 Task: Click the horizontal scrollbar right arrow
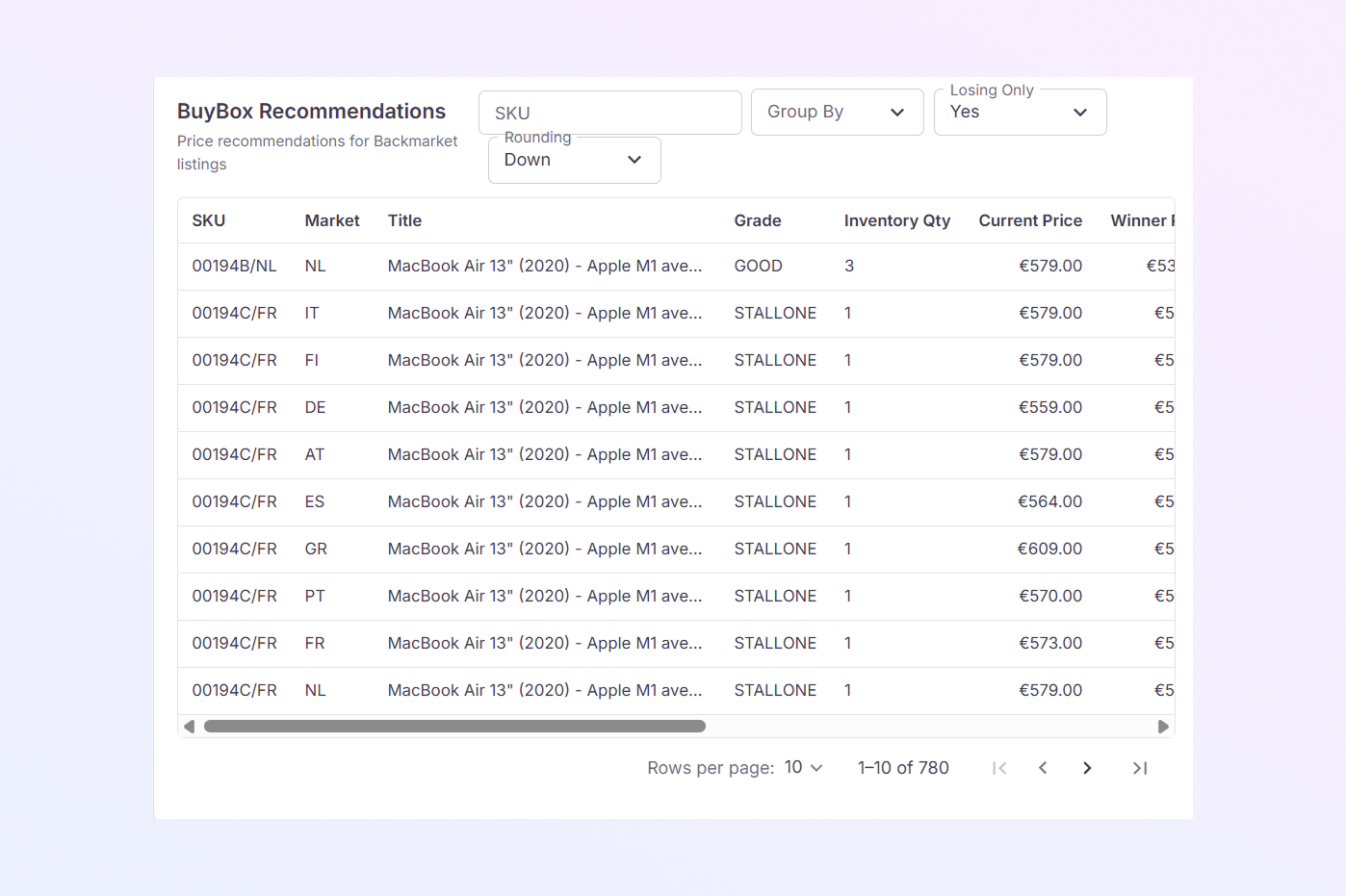[x=1163, y=727]
